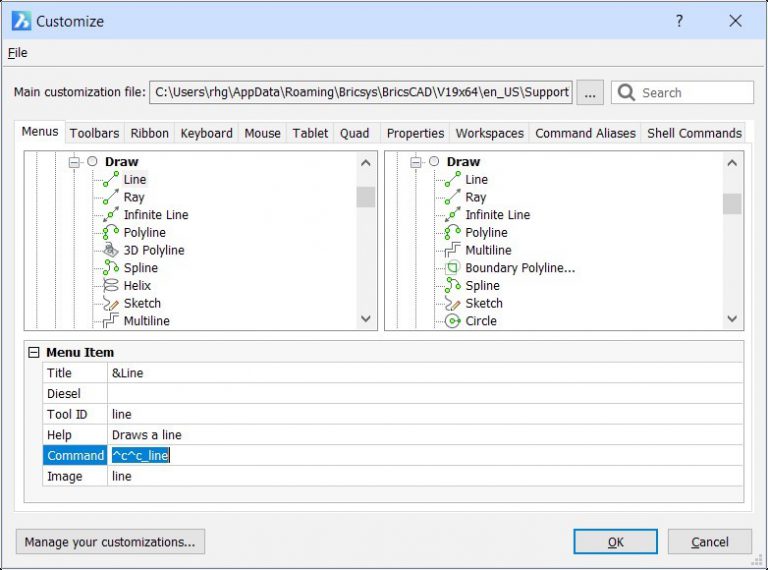Click the help question mark button
The image size is (768, 570).
coord(679,21)
